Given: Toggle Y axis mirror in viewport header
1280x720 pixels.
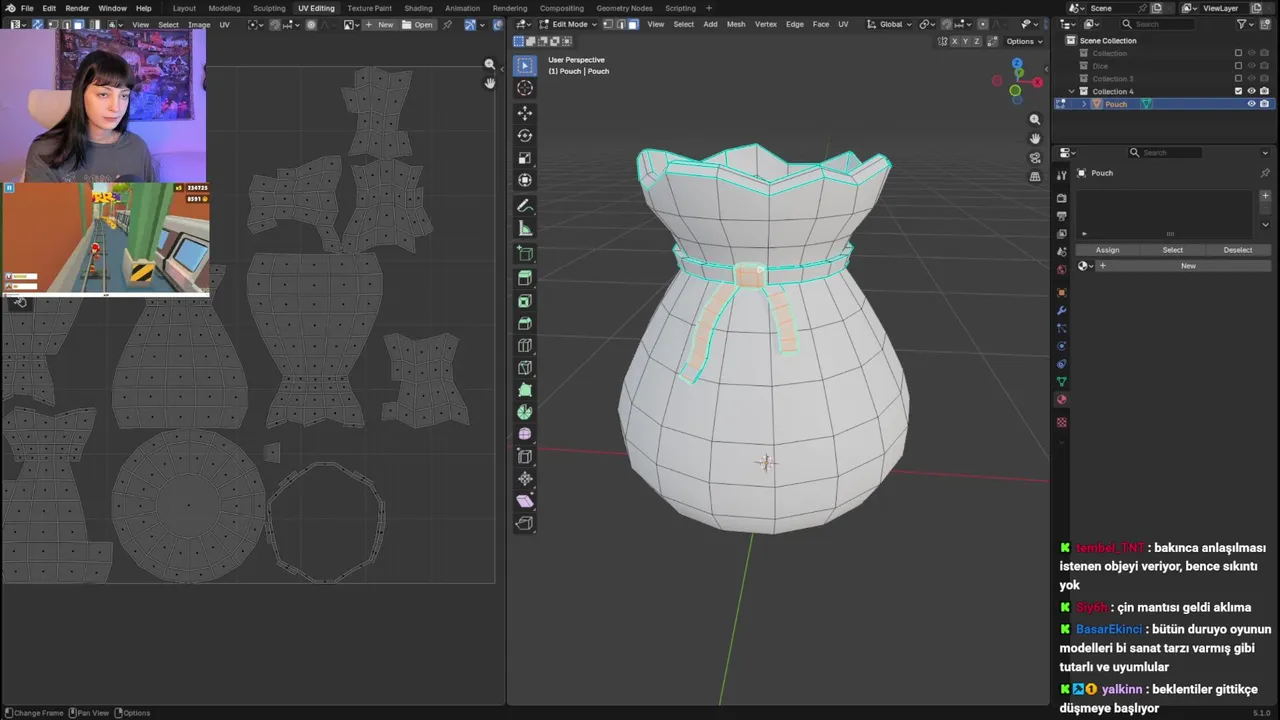Looking at the screenshot, I should [967, 41].
